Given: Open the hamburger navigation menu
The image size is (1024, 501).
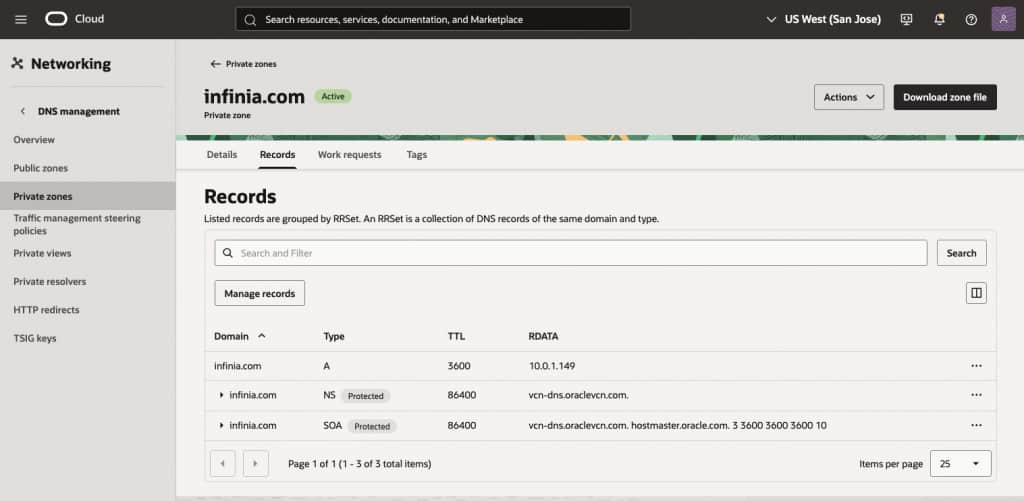Looking at the screenshot, I should click(21, 20).
